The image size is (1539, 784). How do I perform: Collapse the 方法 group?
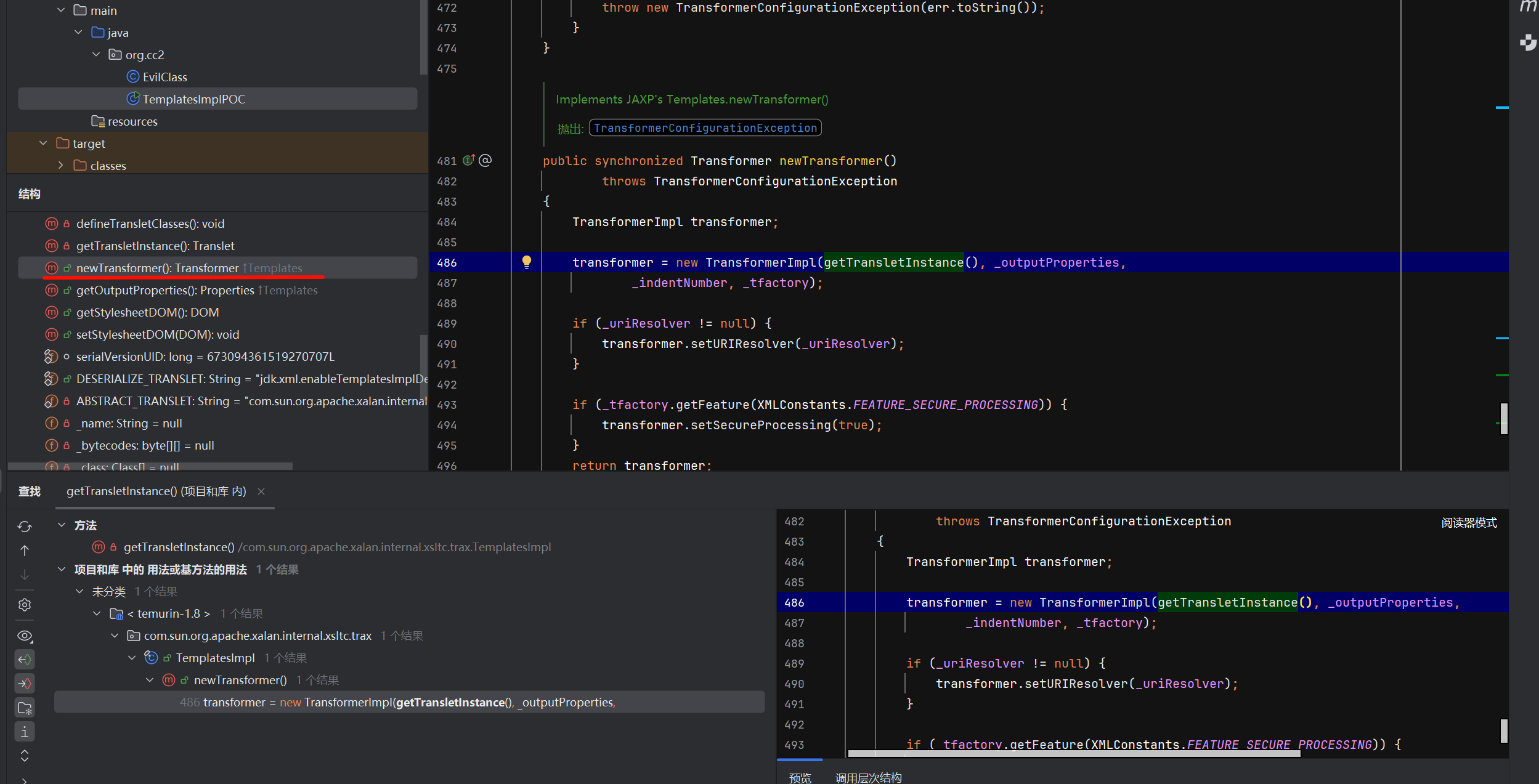tap(62, 525)
